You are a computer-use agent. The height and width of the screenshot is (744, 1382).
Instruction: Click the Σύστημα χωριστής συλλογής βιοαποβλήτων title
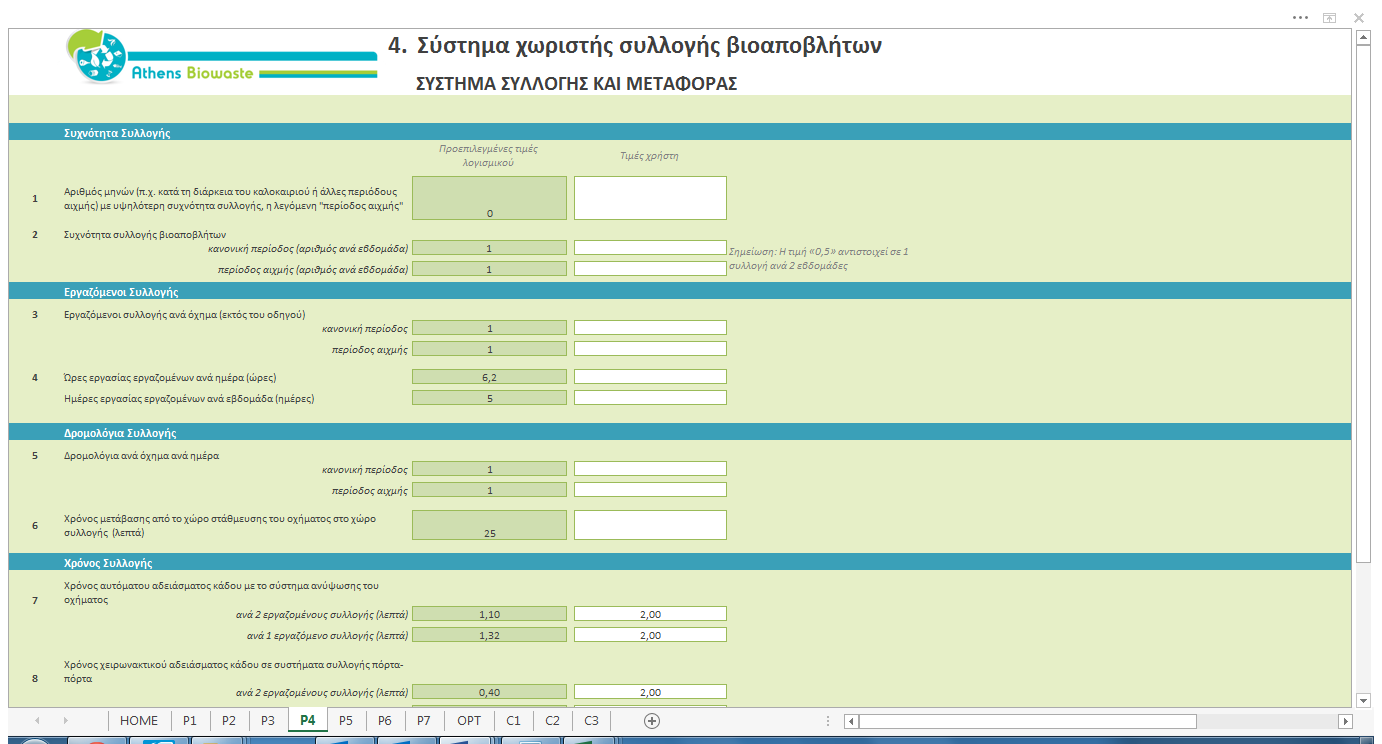click(650, 45)
